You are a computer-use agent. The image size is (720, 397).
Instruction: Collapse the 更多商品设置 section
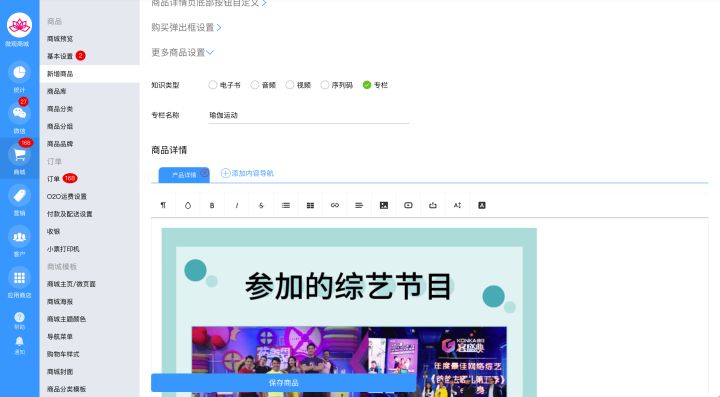tap(183, 52)
